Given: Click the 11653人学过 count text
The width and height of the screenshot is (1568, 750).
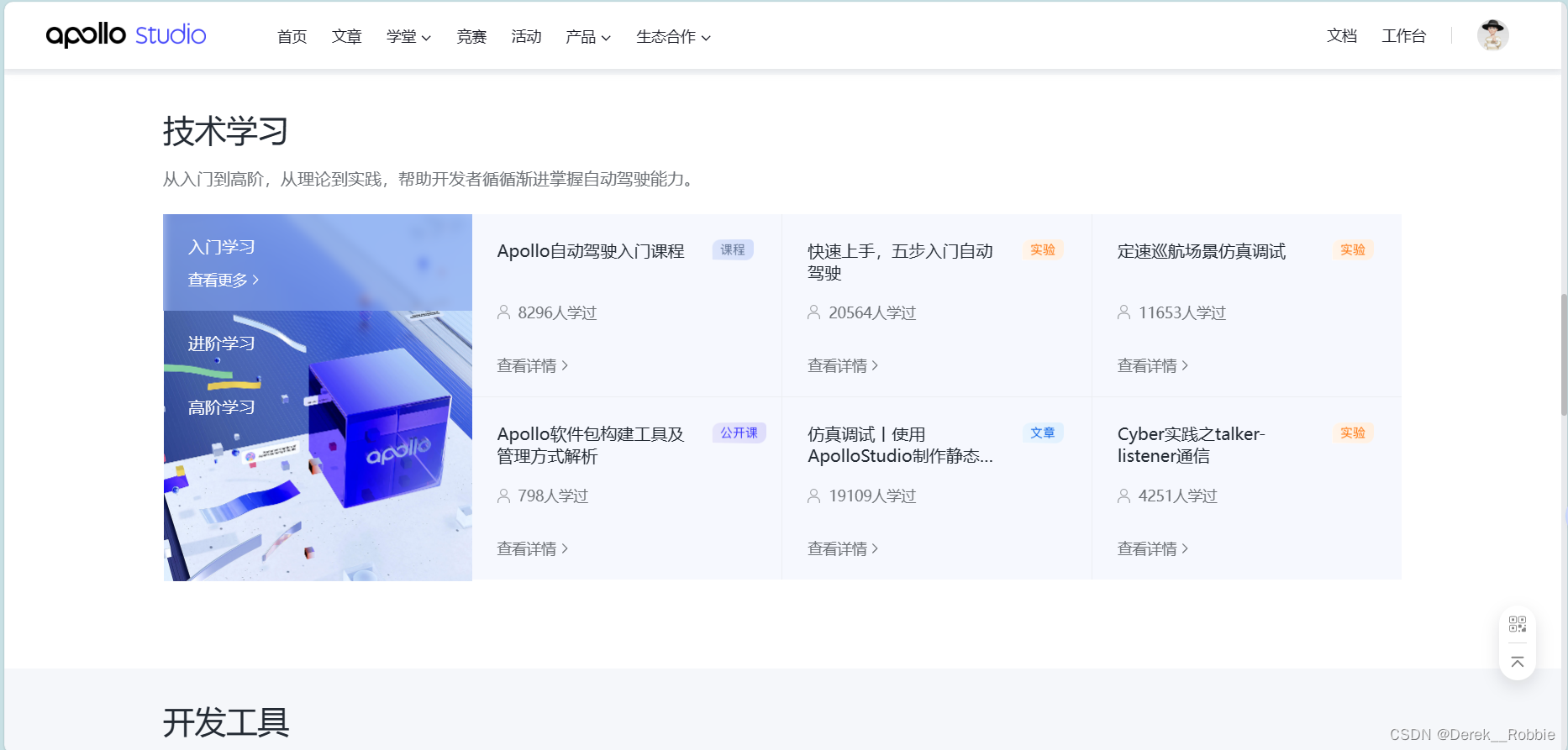Looking at the screenshot, I should pyautogui.click(x=1182, y=312).
